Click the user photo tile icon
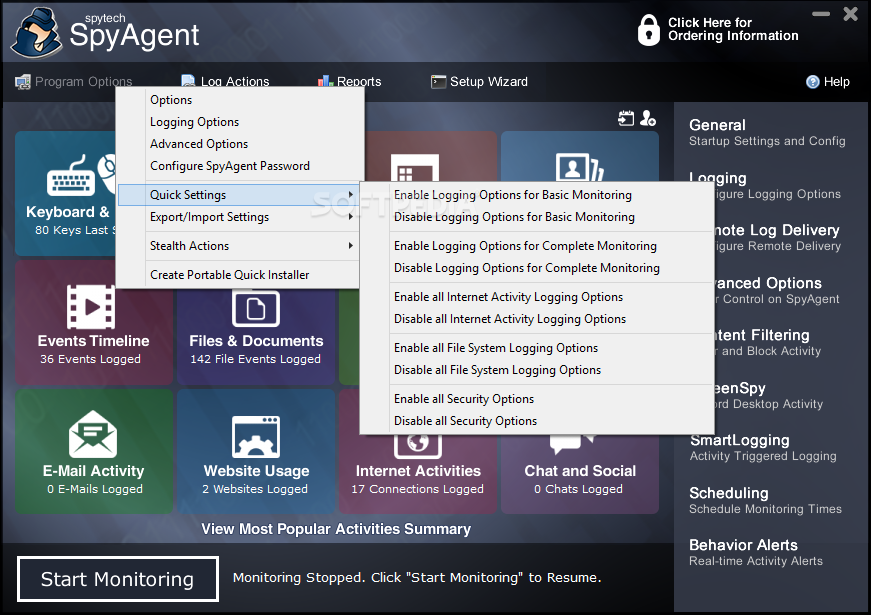 (x=580, y=167)
